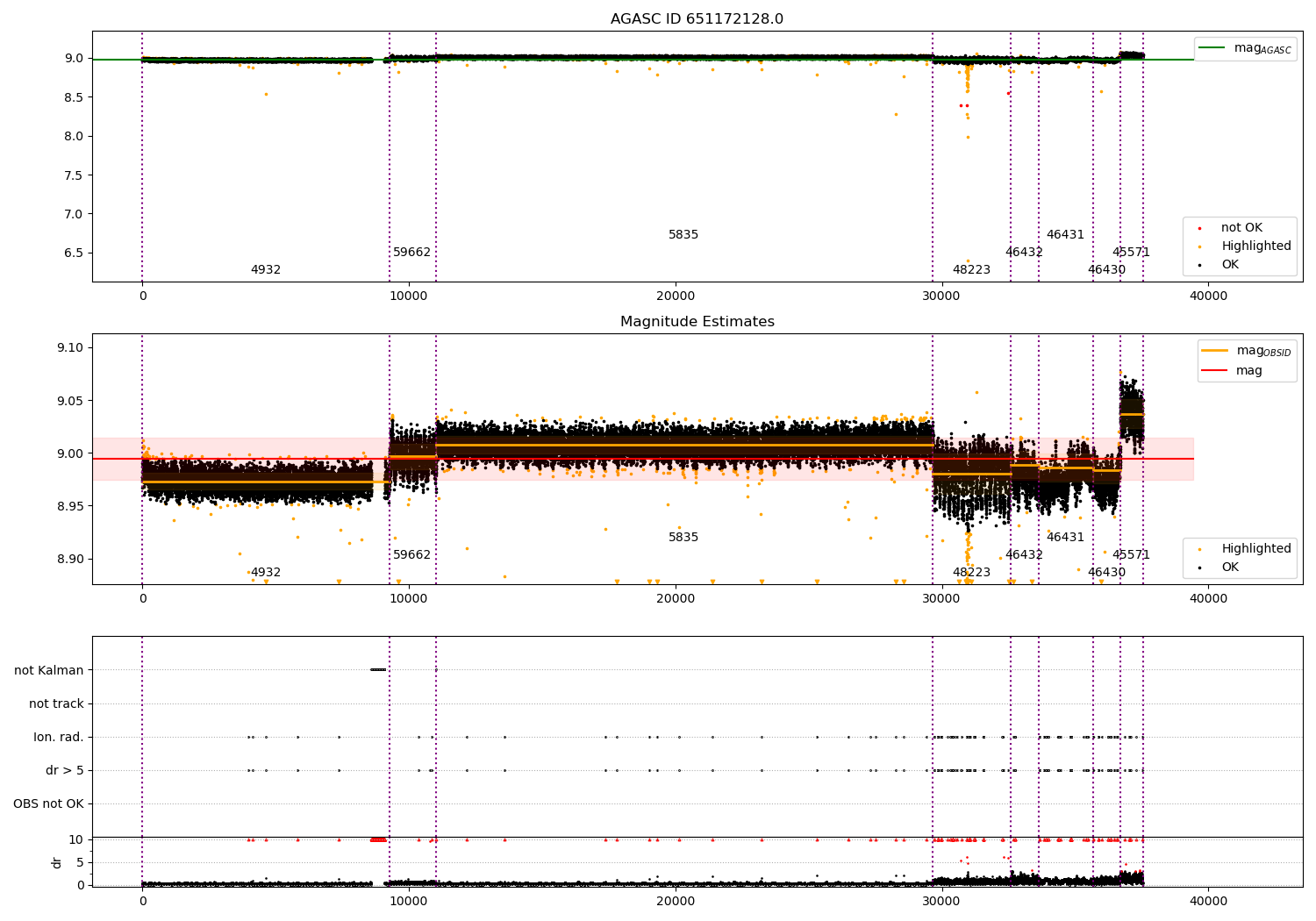Click the 6.5 y-axis tick label
The image size is (1316, 921).
click(74, 253)
